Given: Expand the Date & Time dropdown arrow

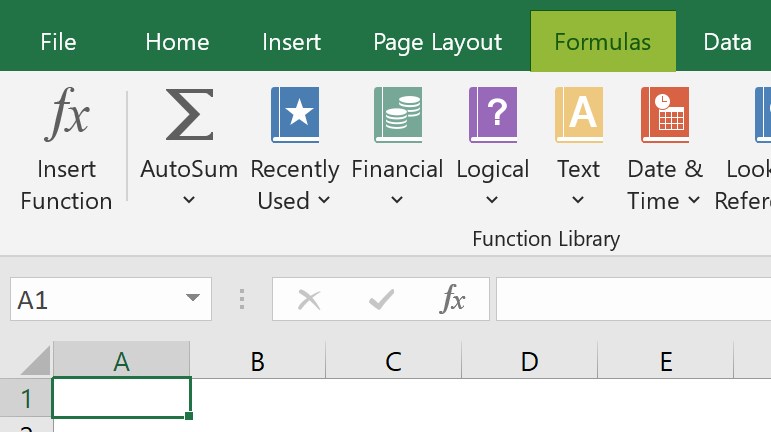Looking at the screenshot, I should [x=694, y=200].
